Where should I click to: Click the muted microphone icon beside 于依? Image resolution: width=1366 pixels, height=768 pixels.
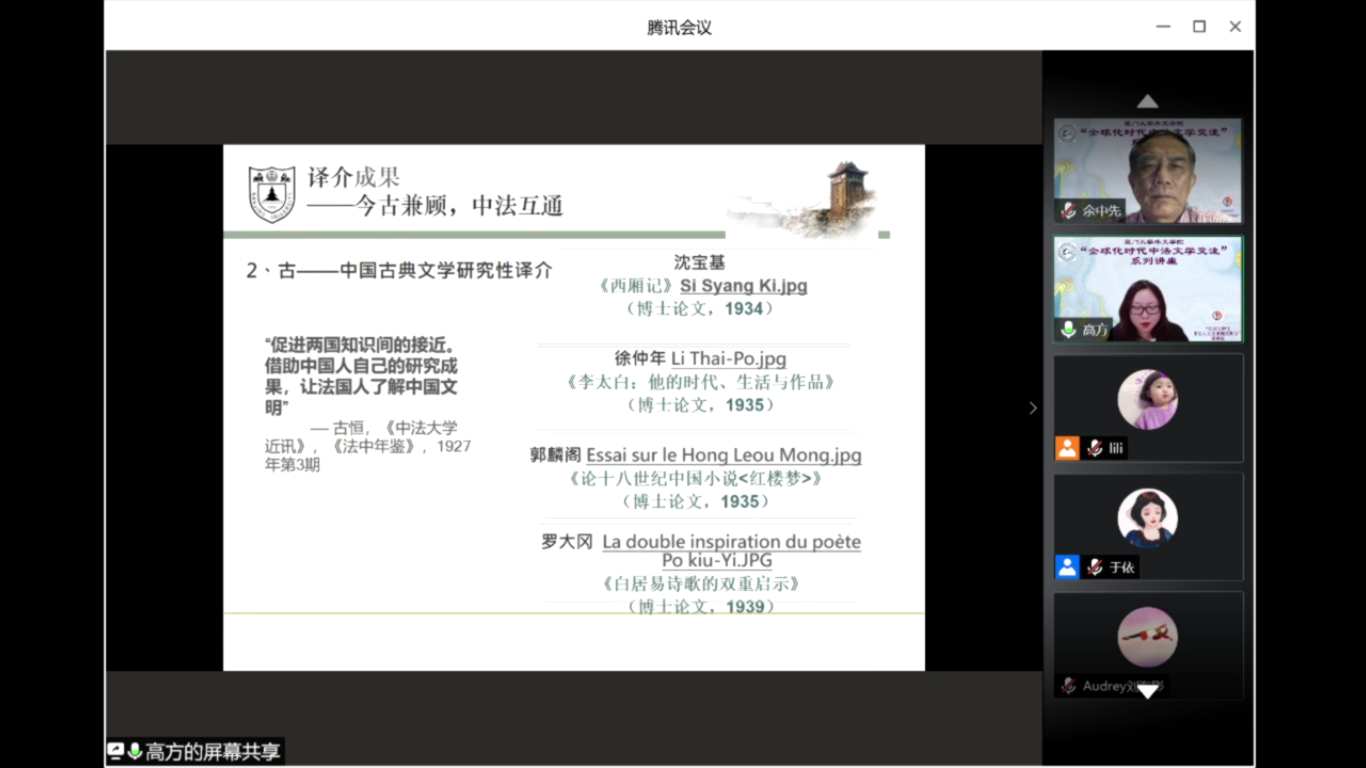click(x=1095, y=567)
